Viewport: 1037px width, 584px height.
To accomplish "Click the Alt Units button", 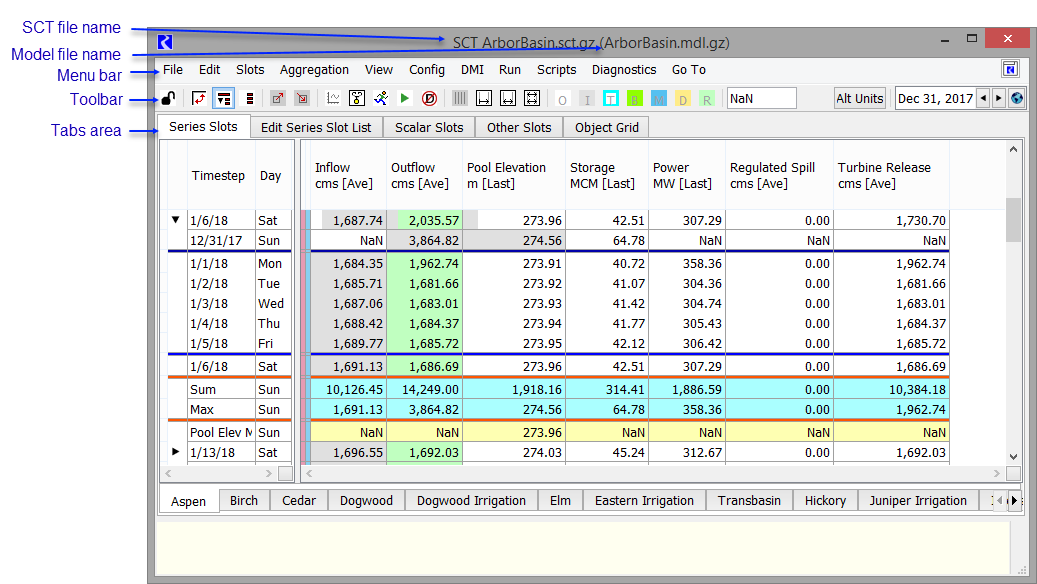I will point(860,98).
